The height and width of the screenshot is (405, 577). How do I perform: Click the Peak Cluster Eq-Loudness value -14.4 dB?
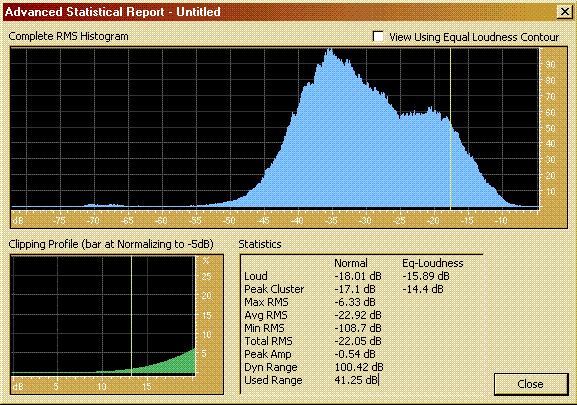coord(423,289)
